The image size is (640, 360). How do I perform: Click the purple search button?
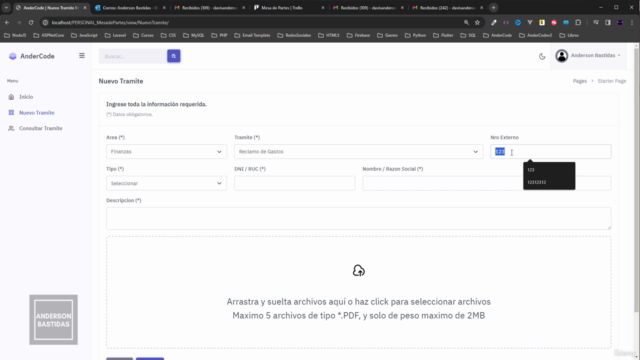coord(173,56)
